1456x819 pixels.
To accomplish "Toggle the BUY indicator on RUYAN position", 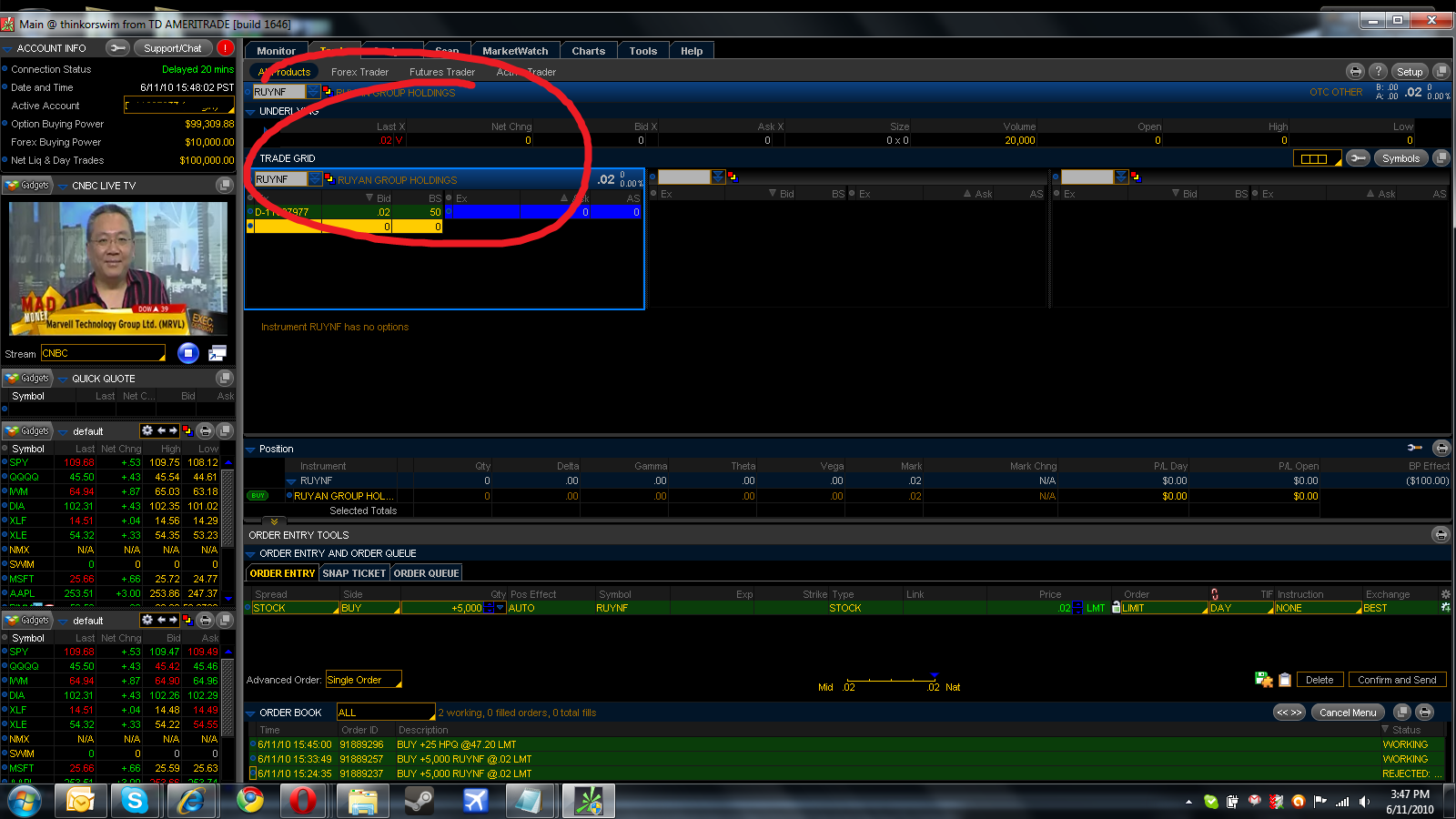I will point(258,496).
